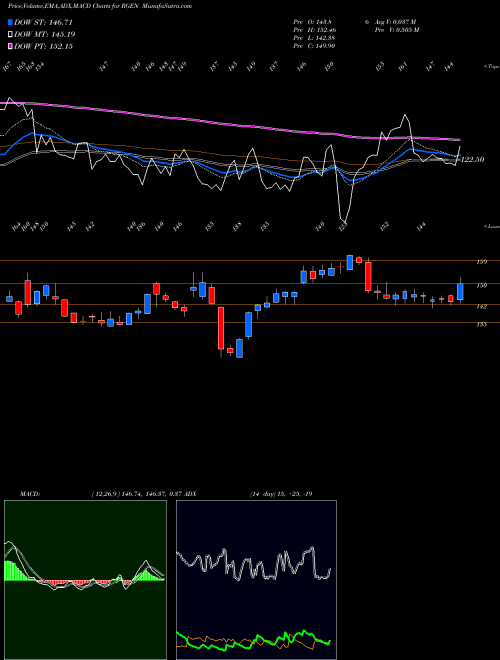This screenshot has width=500, height=660.
Task: Open the green MACD histogram panel
Action: coord(85,580)
